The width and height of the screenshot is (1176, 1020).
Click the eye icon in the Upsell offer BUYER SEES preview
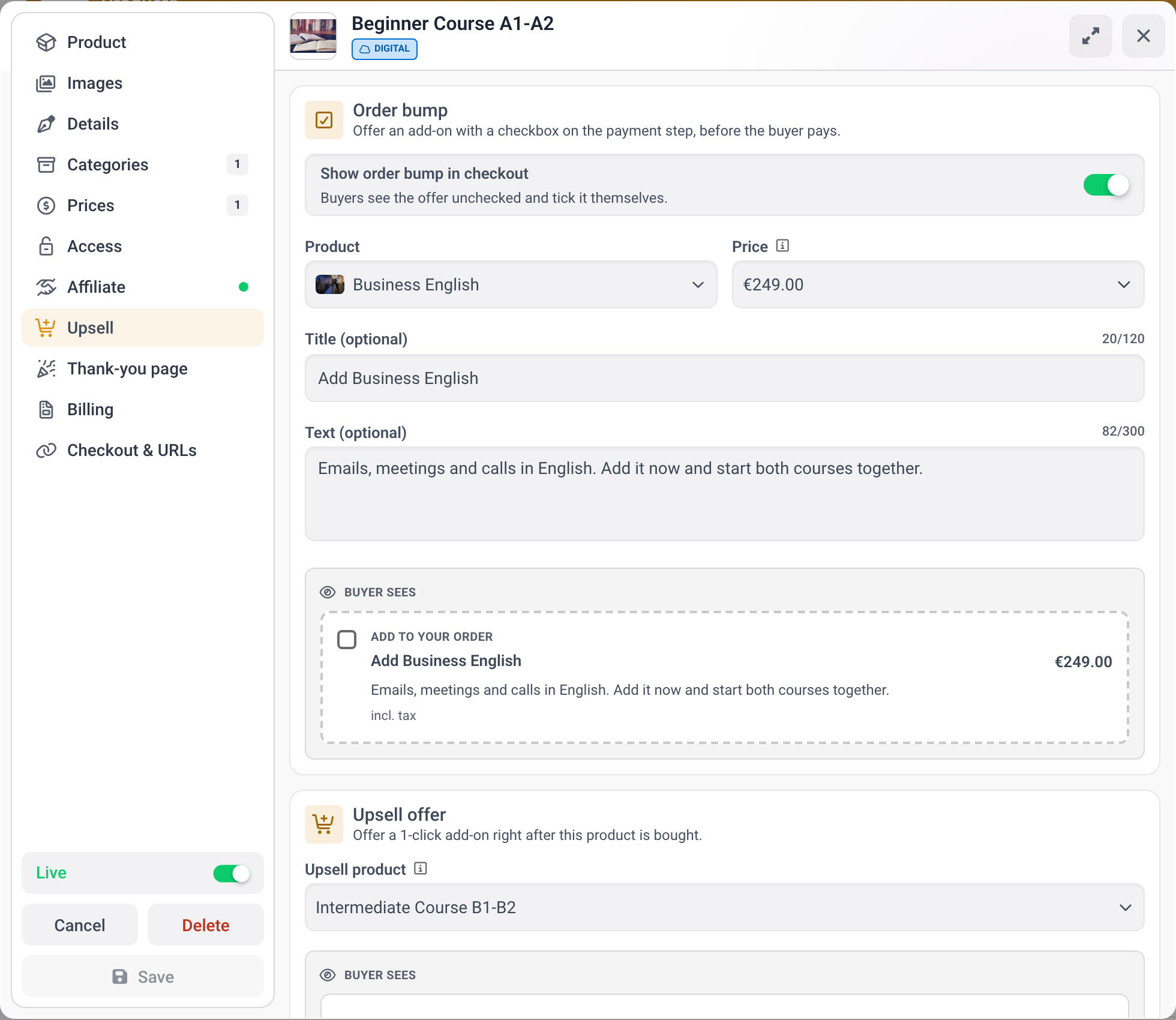pyautogui.click(x=328, y=975)
